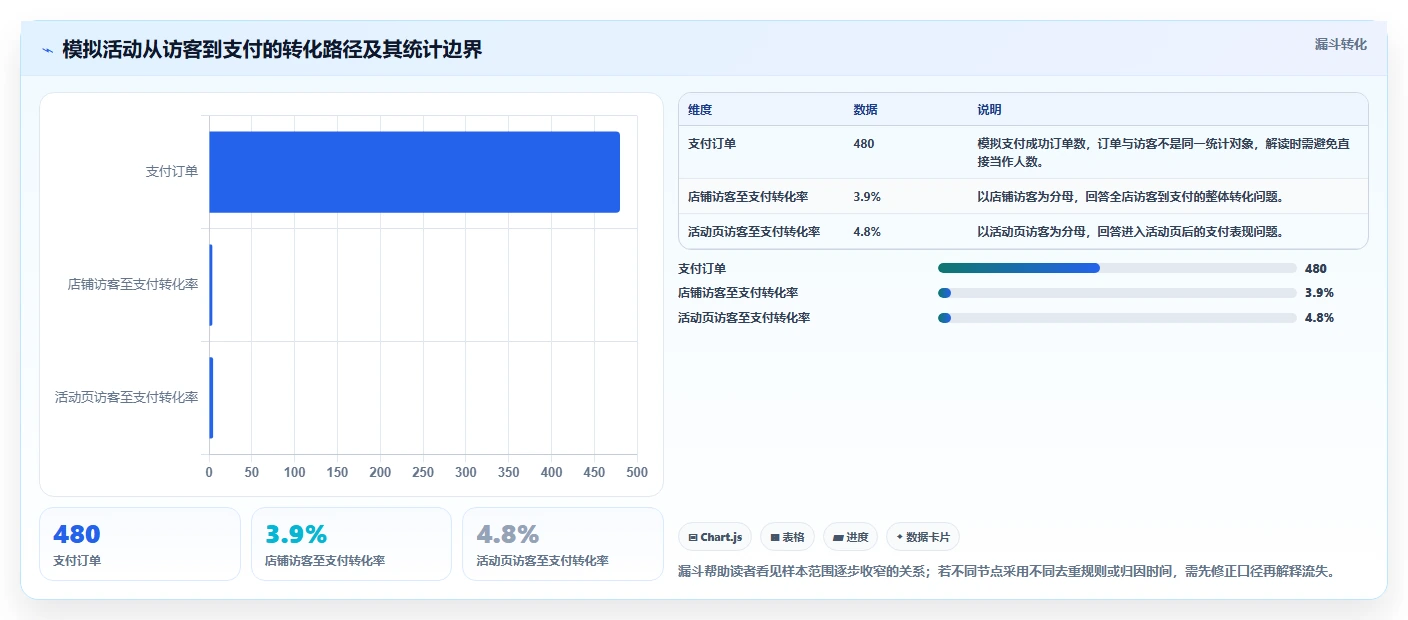Open the 480 支付订单 data card
Screen dimensions: 1408x620
coord(140,544)
